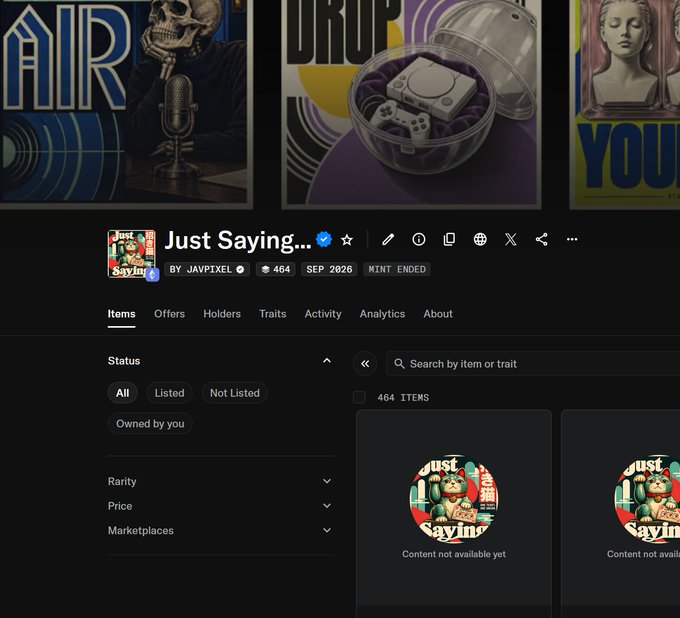
Task: Open collection info circle icon
Action: point(418,239)
